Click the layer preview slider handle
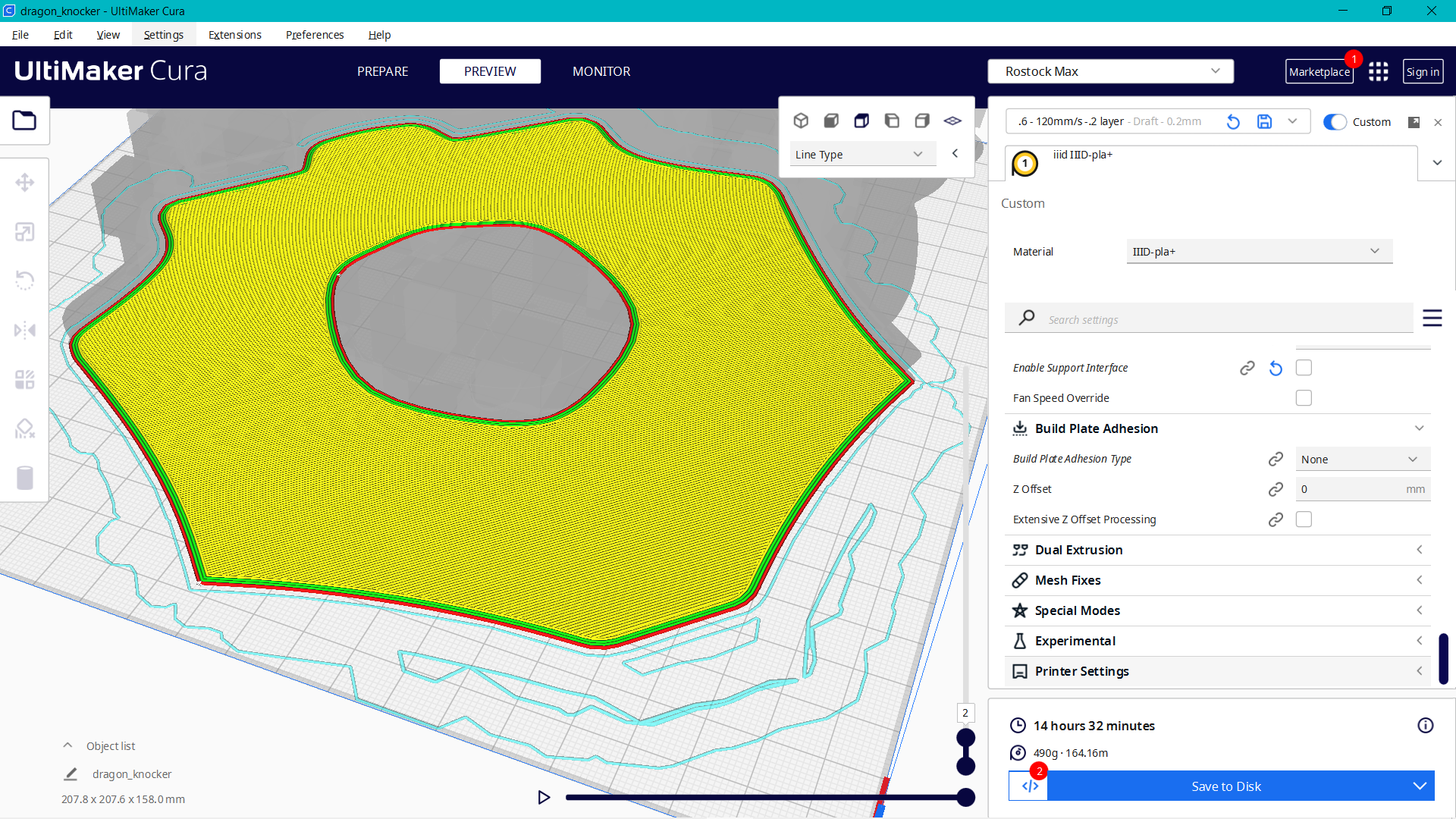 click(965, 736)
